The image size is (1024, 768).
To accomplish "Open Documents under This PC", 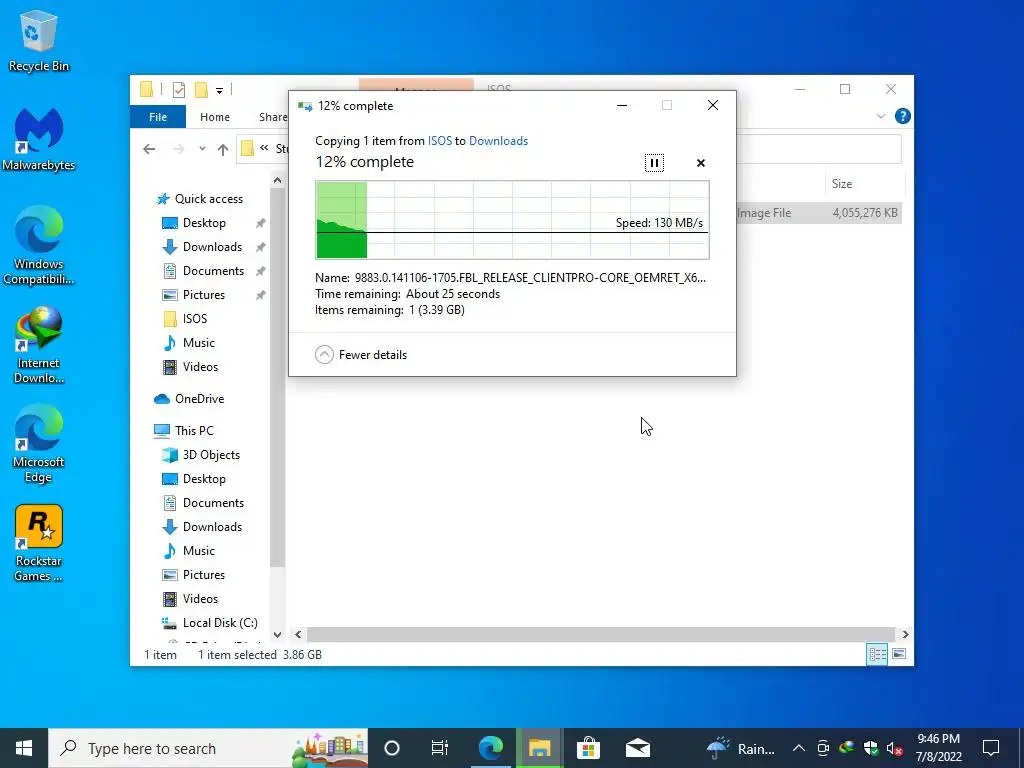I will [203, 503].
